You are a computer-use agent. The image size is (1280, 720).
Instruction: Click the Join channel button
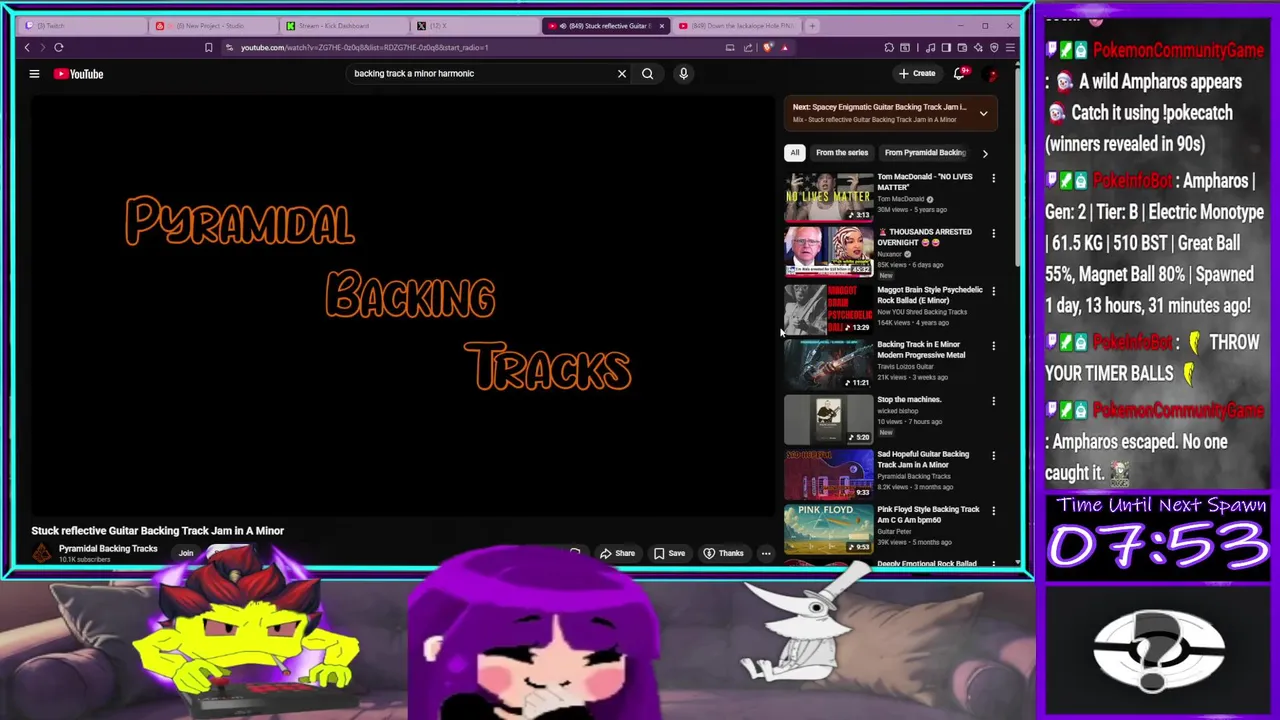point(186,553)
